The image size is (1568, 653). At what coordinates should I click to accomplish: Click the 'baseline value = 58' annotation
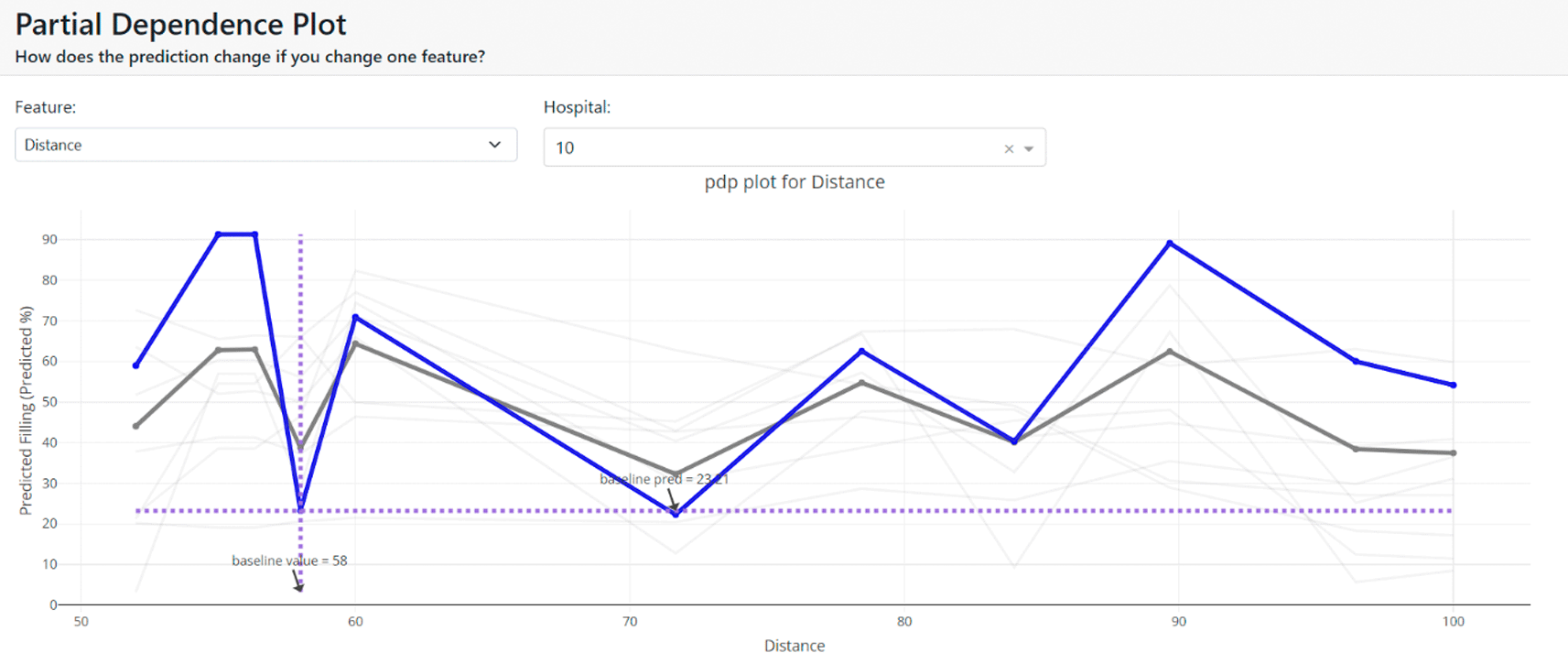(x=289, y=560)
